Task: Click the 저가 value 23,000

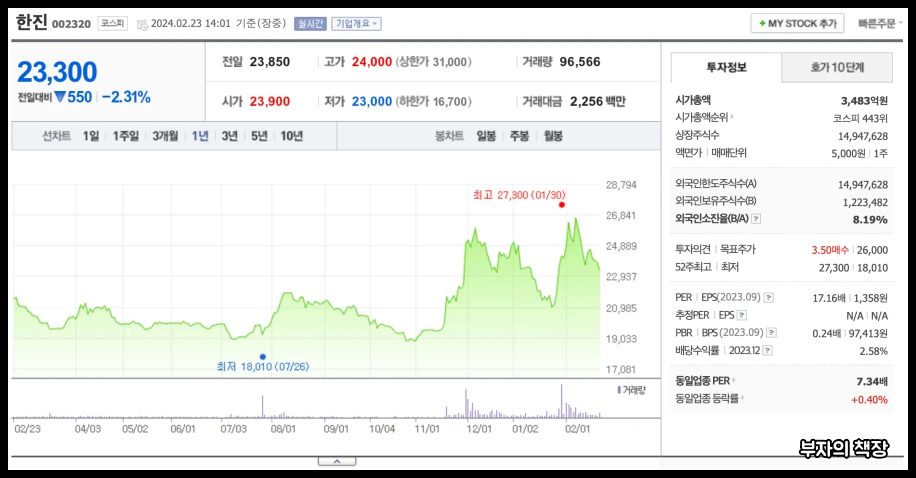Action: [x=372, y=102]
